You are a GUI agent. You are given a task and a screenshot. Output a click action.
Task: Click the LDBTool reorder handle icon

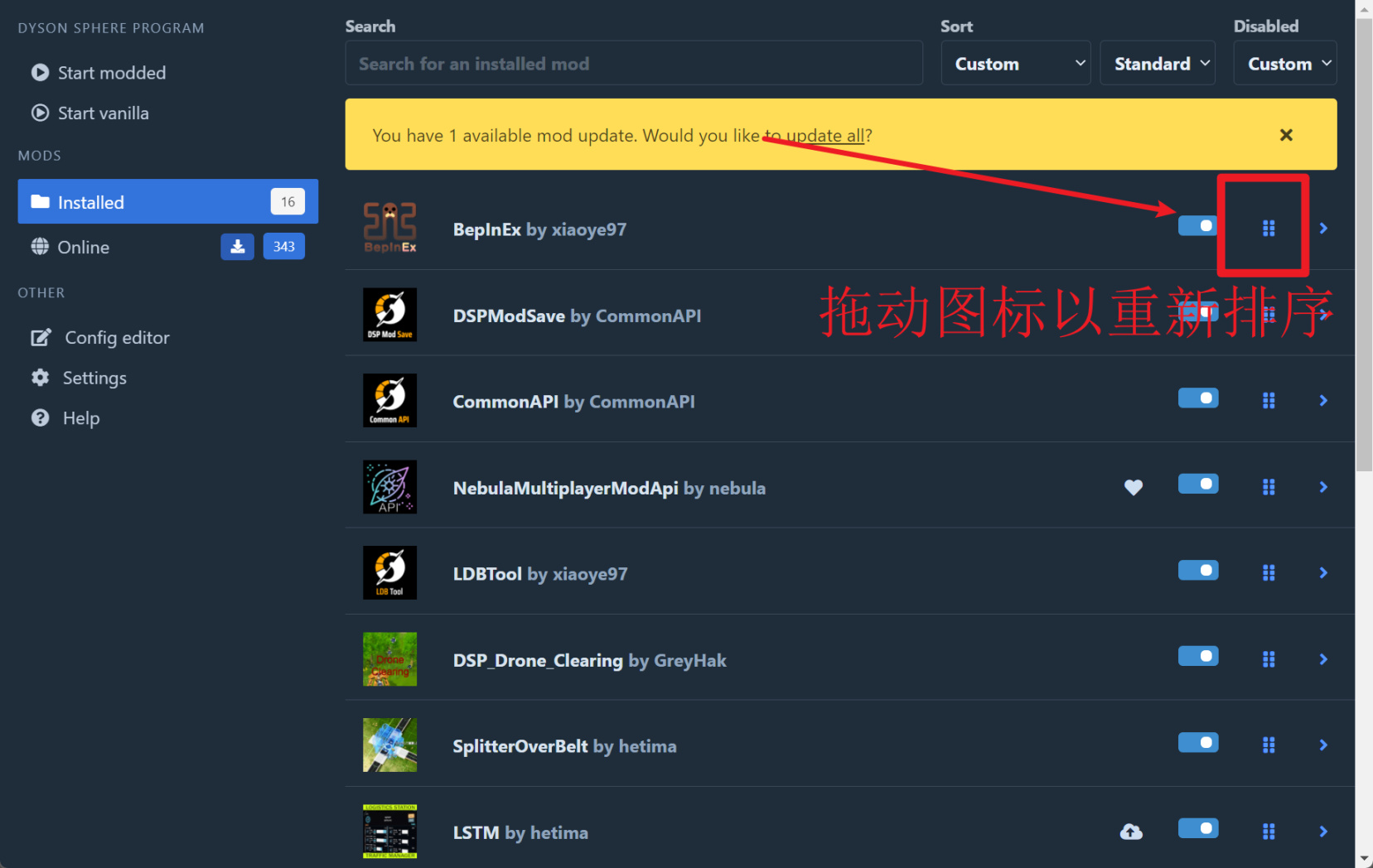pos(1269,573)
